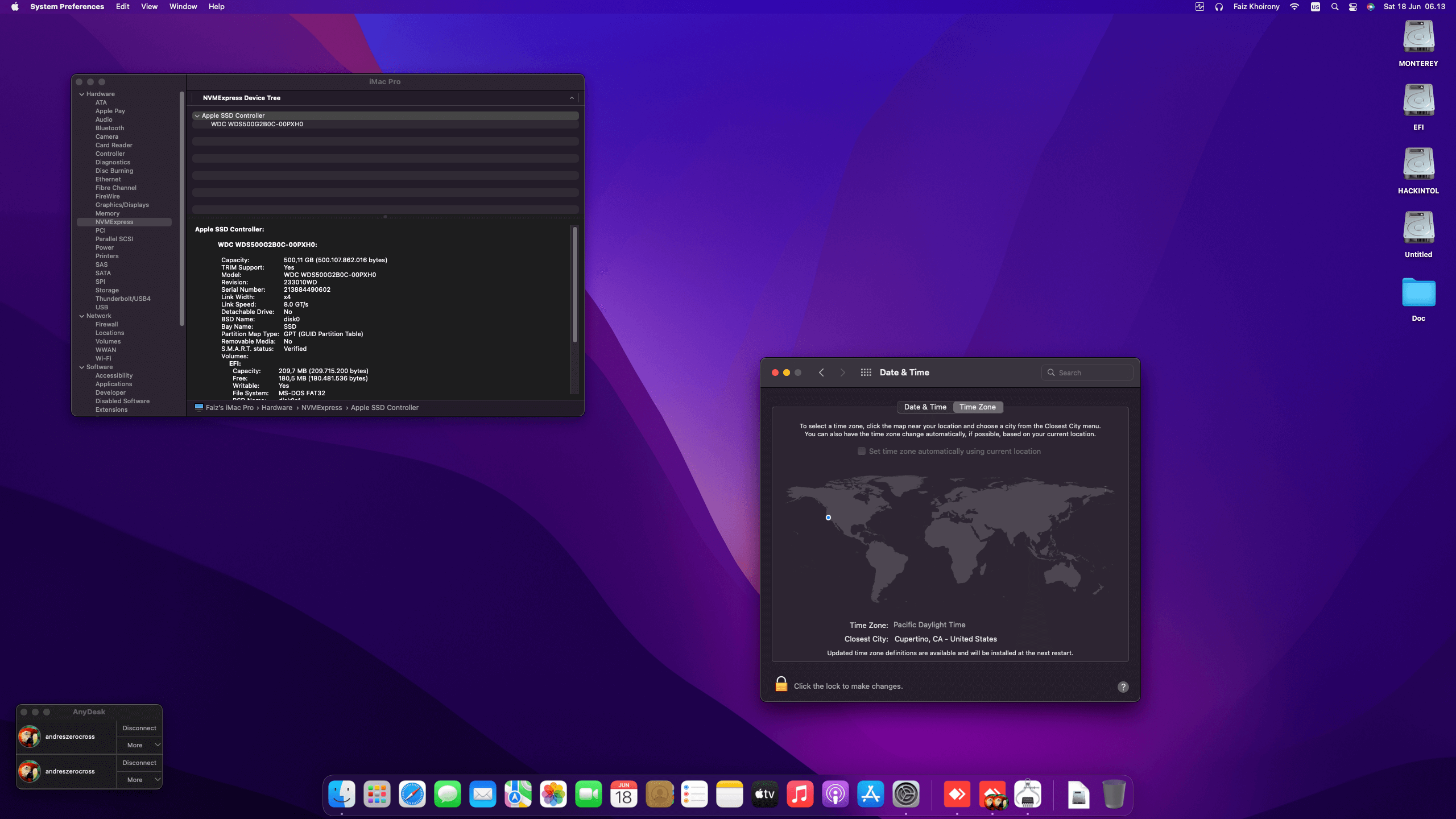Viewport: 1456px width, 819px height.
Task: Enable set time zone automatically checkbox
Action: pyautogui.click(x=861, y=451)
